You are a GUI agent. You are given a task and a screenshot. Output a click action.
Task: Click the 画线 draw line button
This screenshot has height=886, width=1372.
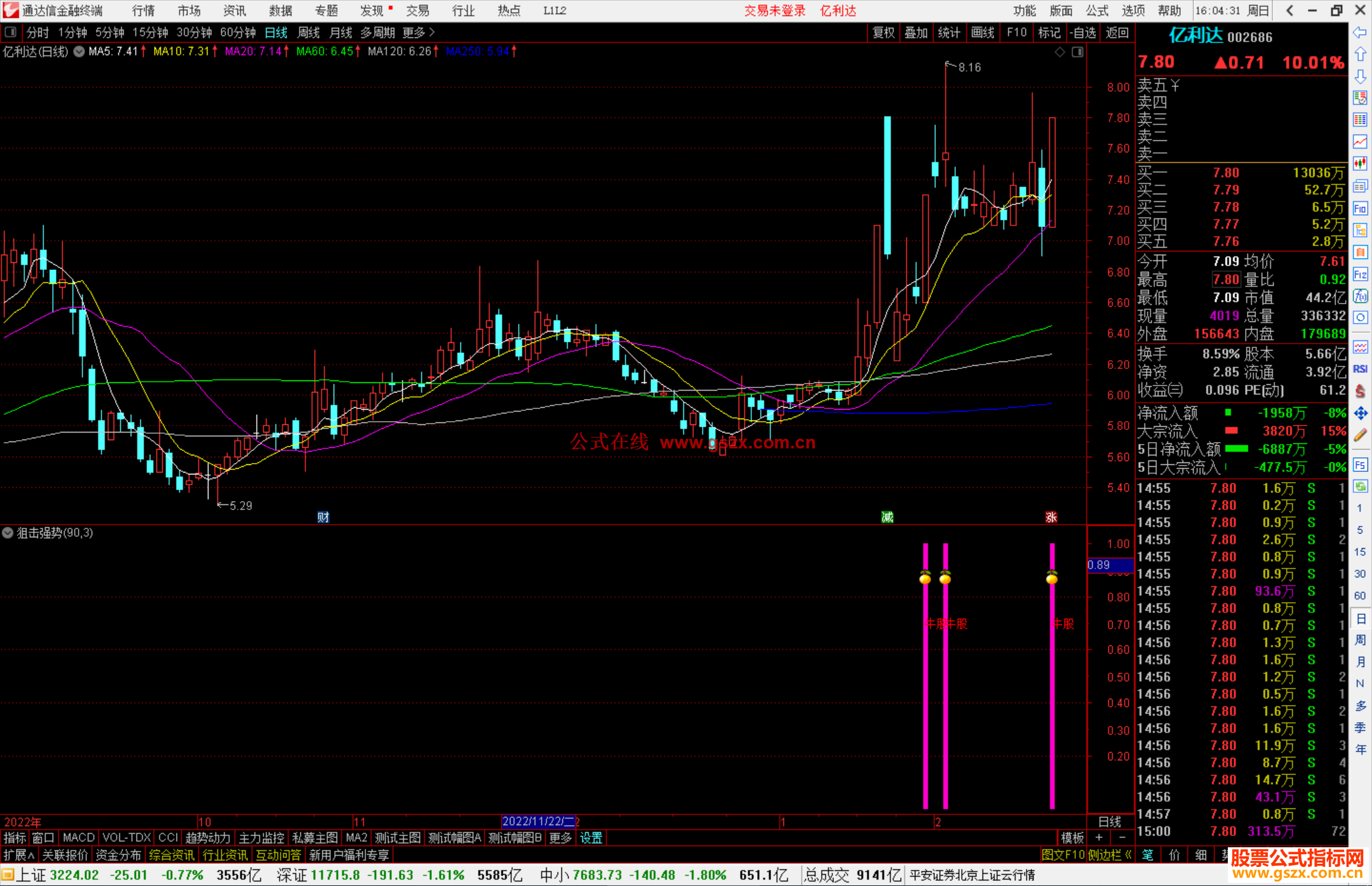(x=982, y=32)
